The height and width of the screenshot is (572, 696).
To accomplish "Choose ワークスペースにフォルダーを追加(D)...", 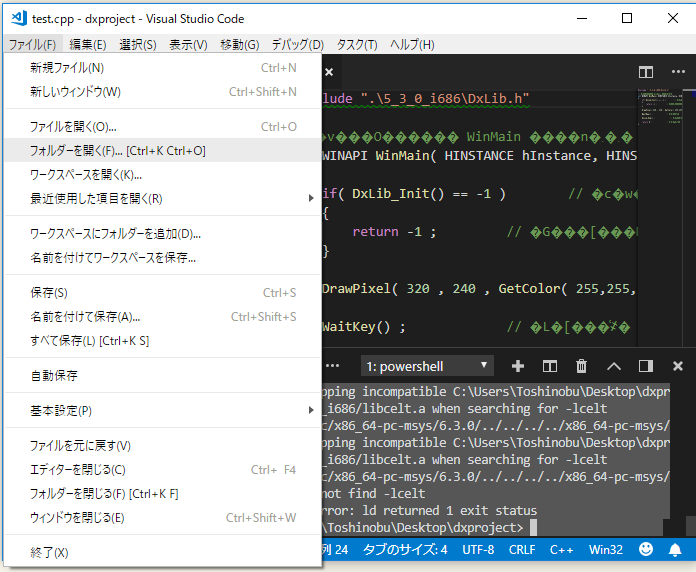I will [x=162, y=233].
